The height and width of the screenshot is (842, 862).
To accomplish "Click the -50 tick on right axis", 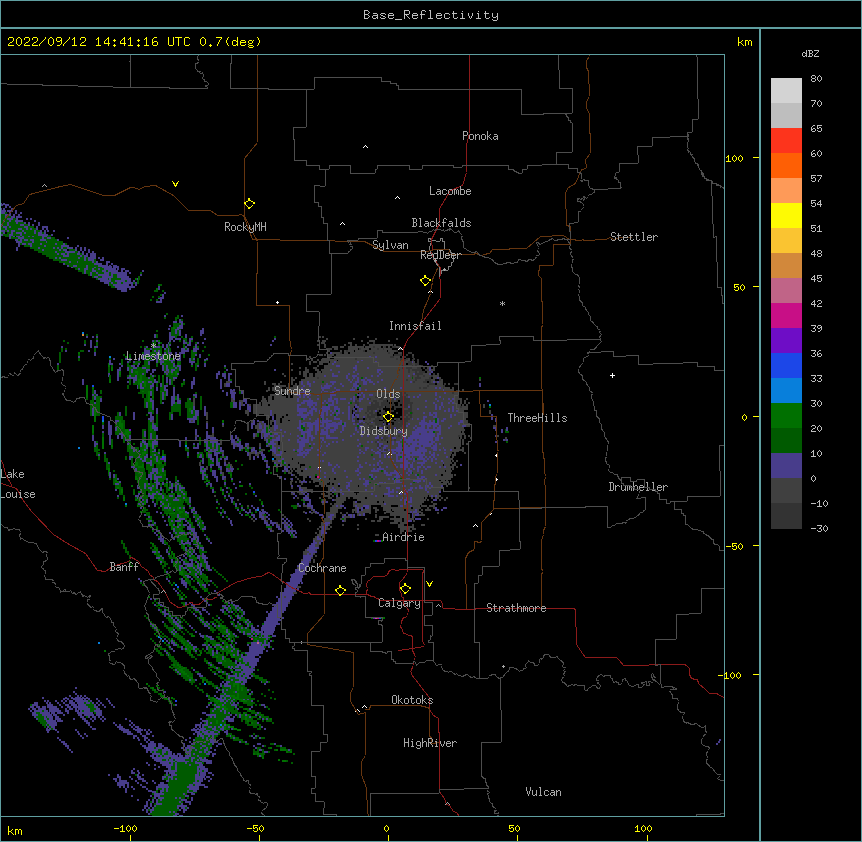I will [x=734, y=546].
